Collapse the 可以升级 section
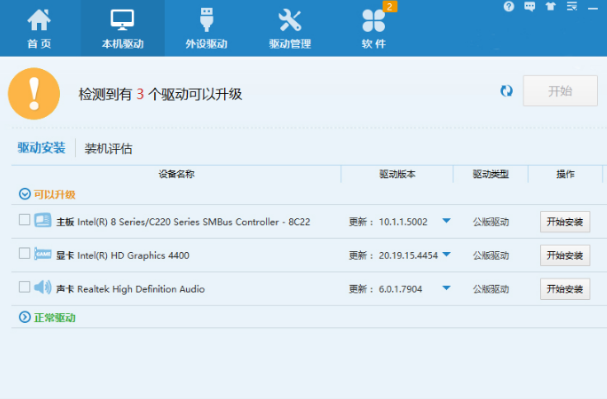Screen dimensions: 607x399 [x=25, y=194]
